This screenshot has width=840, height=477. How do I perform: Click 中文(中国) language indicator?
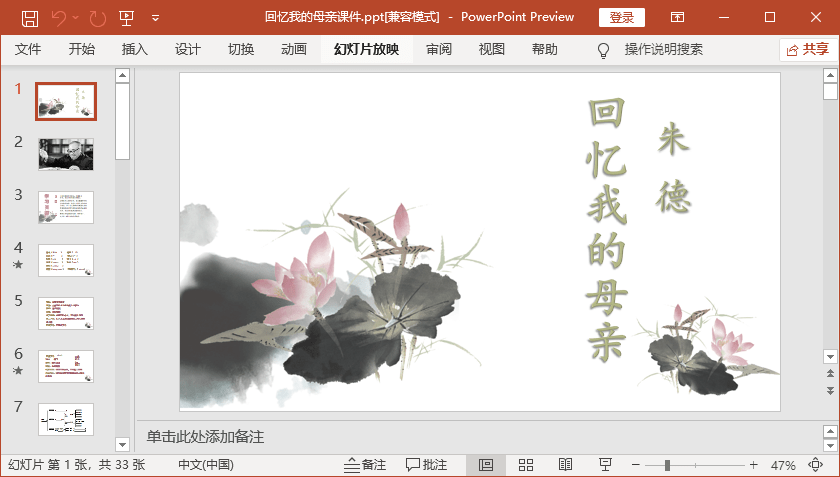pos(206,465)
